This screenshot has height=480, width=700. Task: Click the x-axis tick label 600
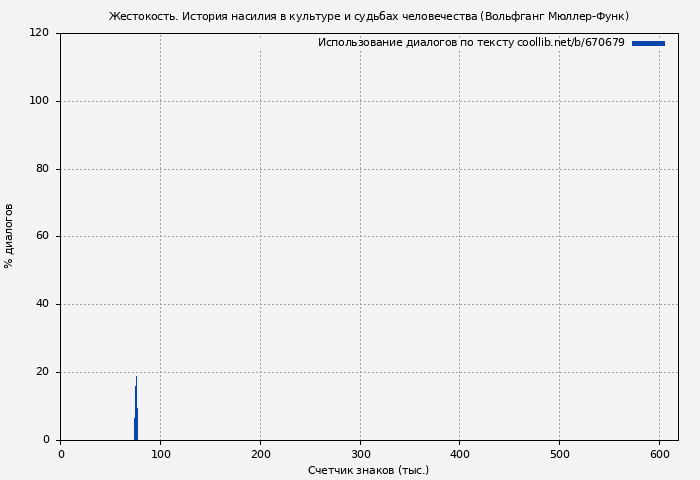(659, 454)
